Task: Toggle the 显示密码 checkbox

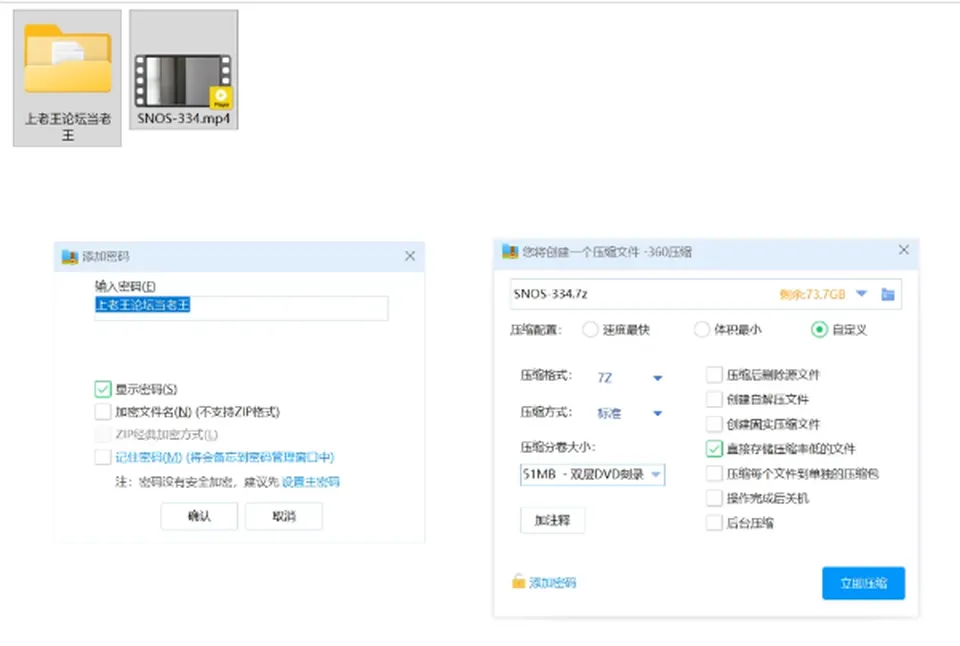Action: coord(103,389)
